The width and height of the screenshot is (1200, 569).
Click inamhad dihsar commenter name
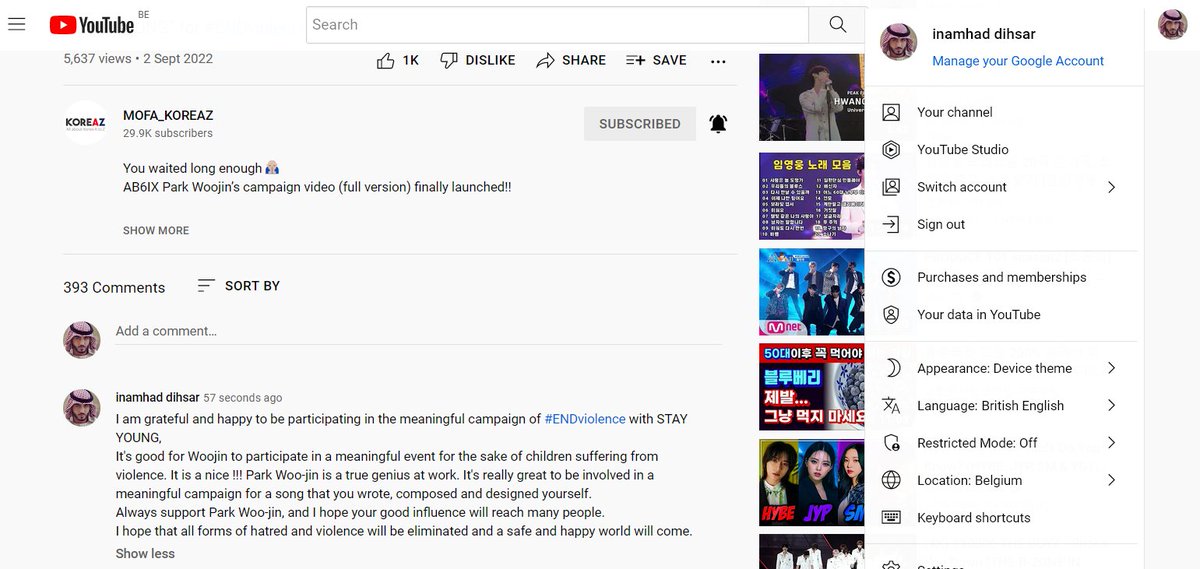(157, 397)
